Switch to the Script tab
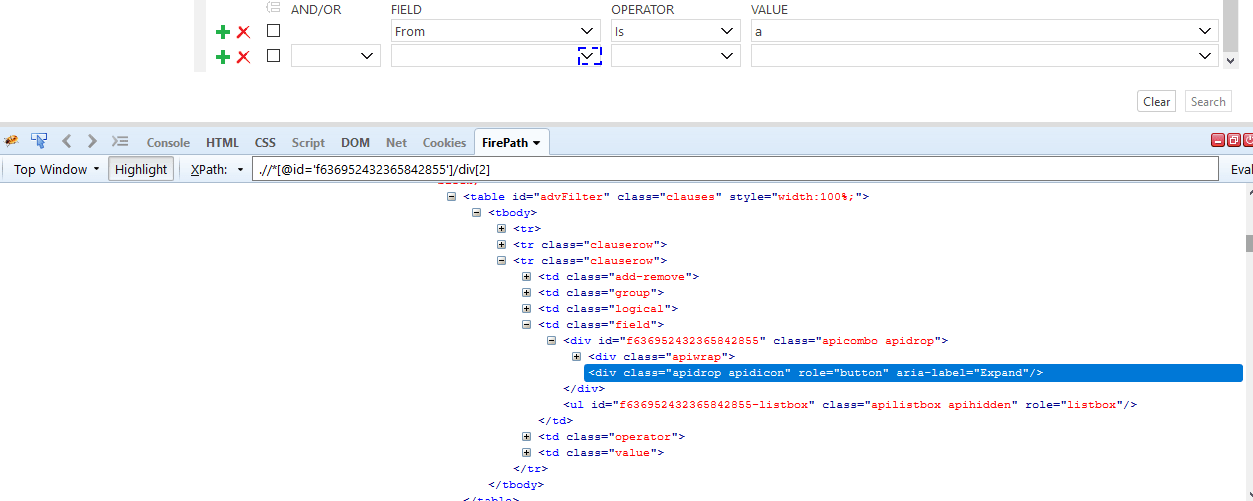Image resolution: width=1253 pixels, height=501 pixels. tap(308, 142)
